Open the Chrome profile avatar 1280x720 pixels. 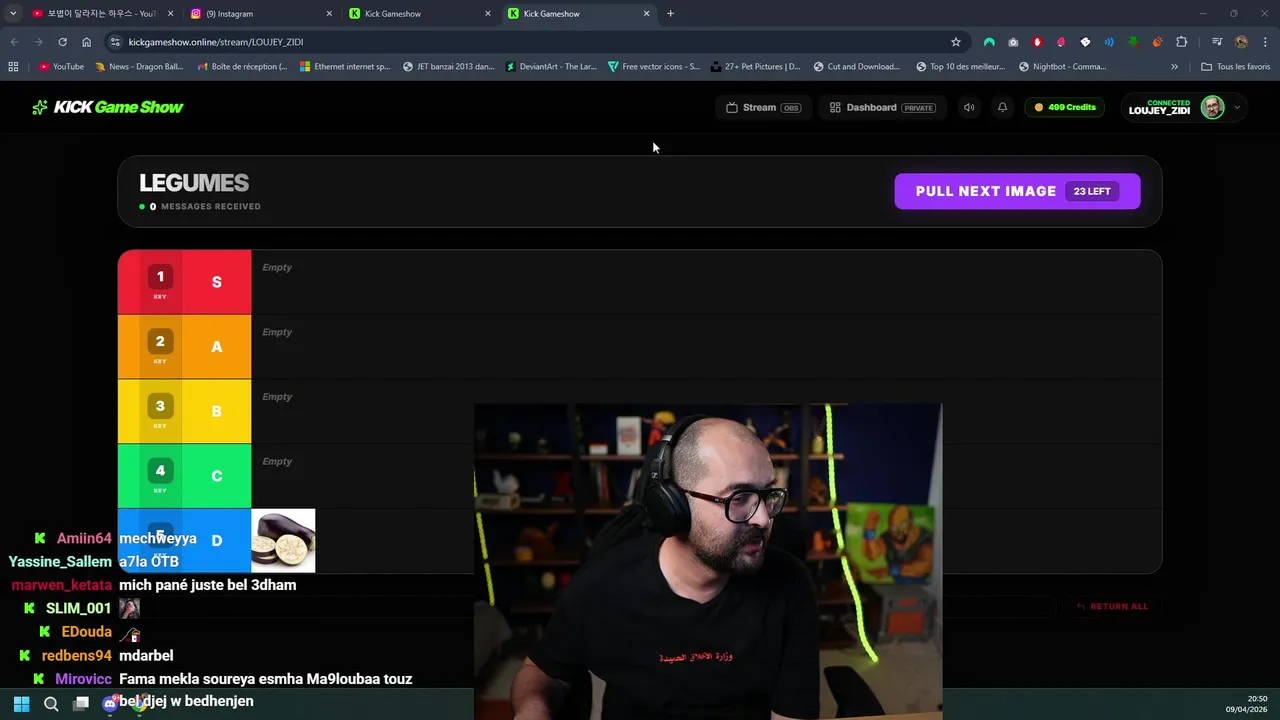1241,42
